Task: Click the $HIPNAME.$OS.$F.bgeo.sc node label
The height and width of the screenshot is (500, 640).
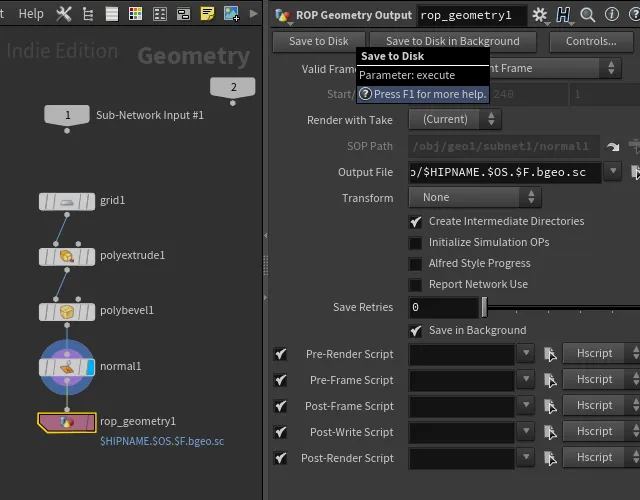Action: pyautogui.click(x=162, y=442)
